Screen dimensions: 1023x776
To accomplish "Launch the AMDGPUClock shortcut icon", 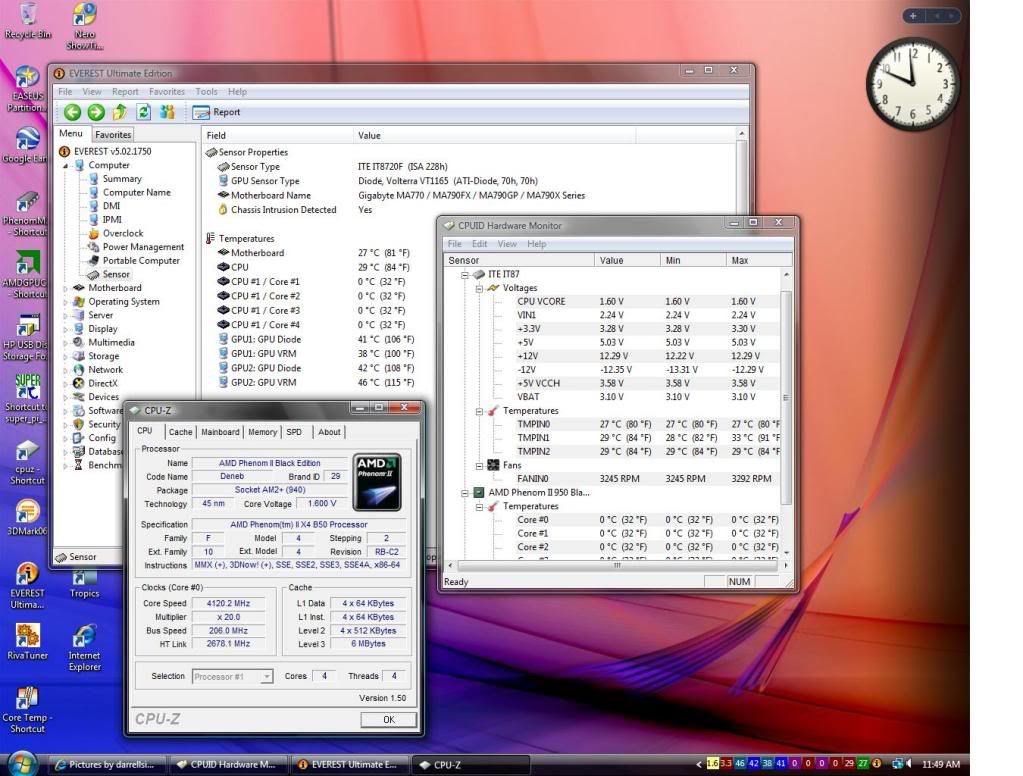I will tap(26, 275).
